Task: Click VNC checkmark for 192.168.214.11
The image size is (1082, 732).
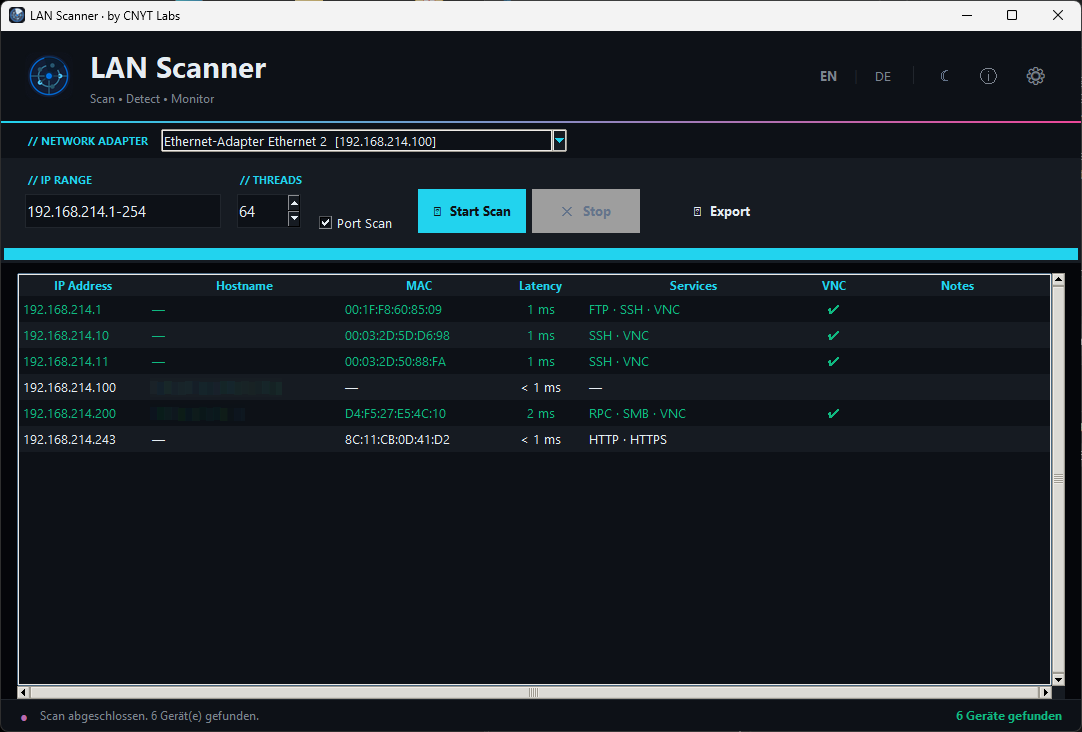Action: (x=834, y=362)
